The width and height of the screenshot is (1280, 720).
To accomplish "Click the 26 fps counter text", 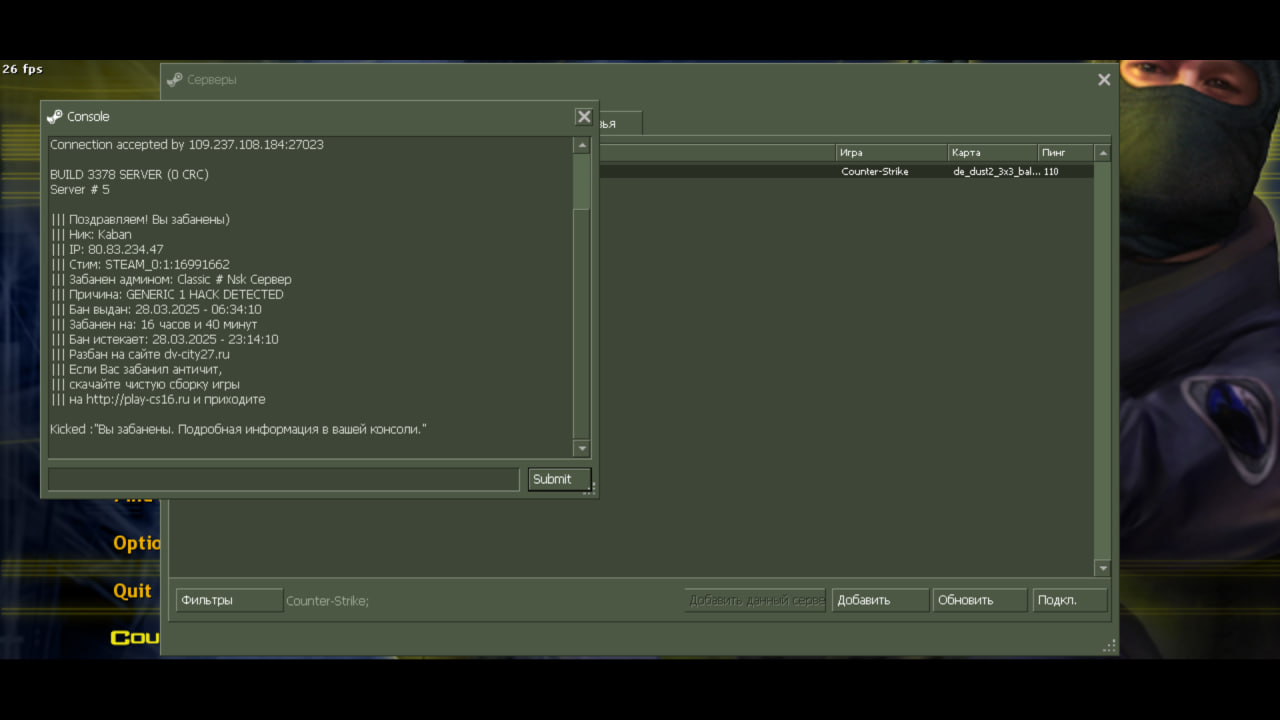I will click(22, 69).
